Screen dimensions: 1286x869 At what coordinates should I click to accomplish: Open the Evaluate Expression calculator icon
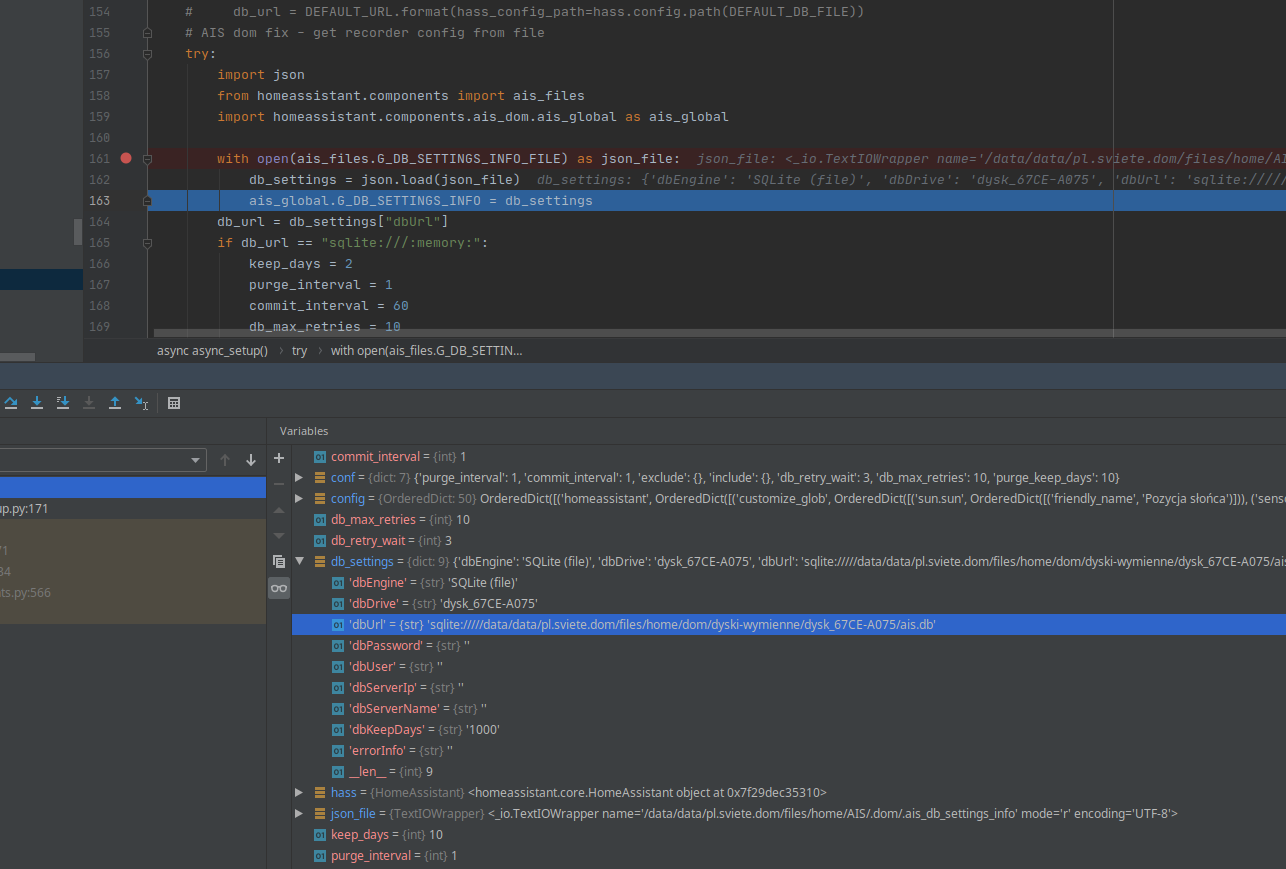coord(174,403)
